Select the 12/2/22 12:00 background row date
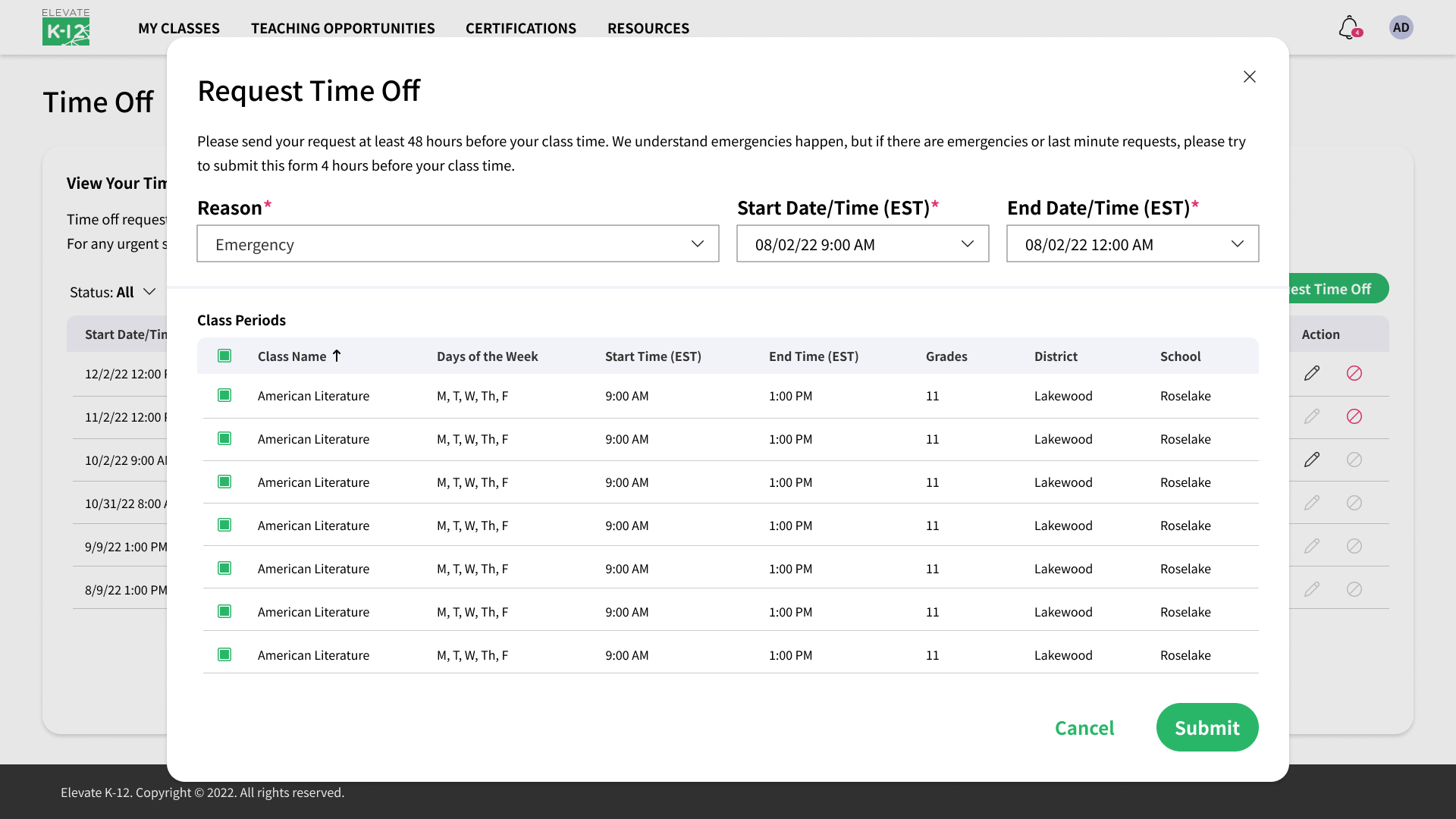The width and height of the screenshot is (1456, 819). (125, 374)
